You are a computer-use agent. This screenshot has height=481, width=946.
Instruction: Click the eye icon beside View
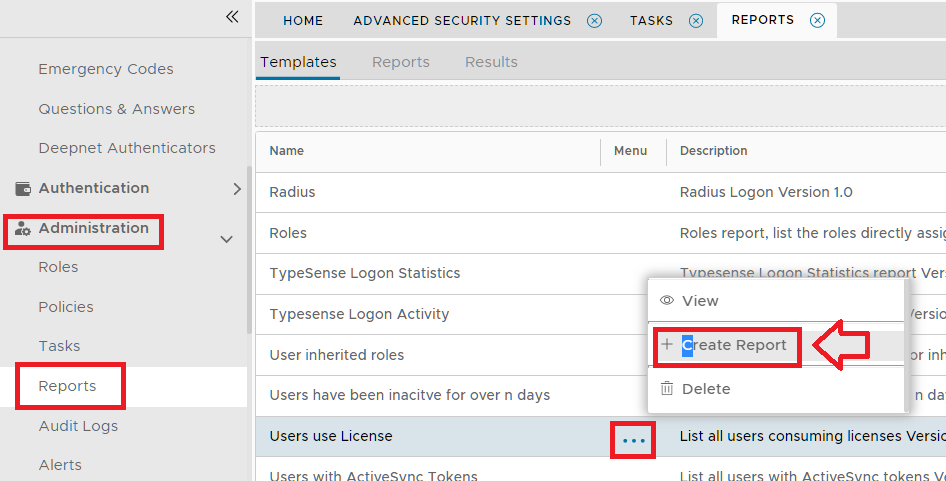(x=667, y=300)
